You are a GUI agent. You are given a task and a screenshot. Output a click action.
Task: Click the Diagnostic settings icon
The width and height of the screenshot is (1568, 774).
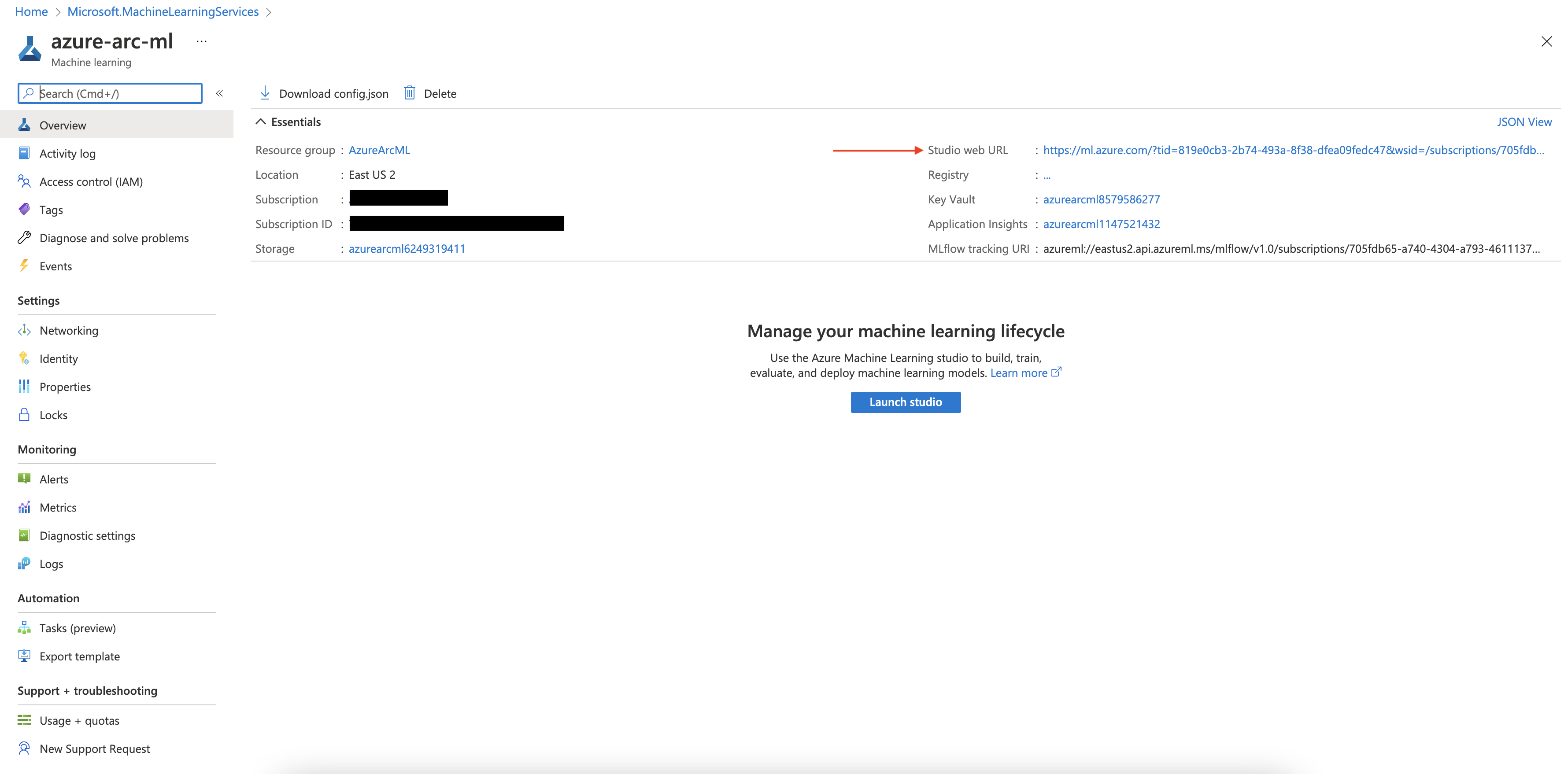[24, 535]
